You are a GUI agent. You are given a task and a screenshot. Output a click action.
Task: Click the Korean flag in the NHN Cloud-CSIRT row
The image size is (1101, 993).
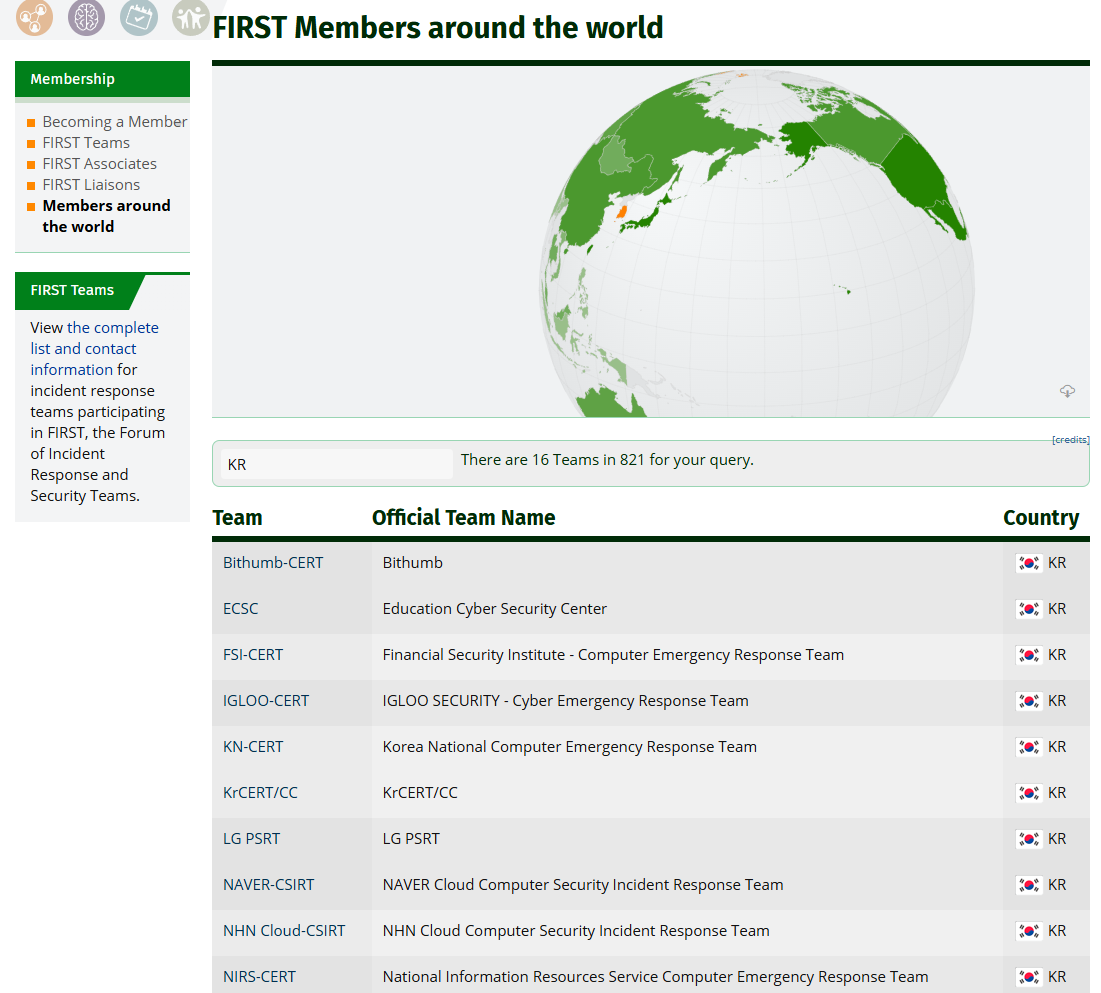point(1029,931)
